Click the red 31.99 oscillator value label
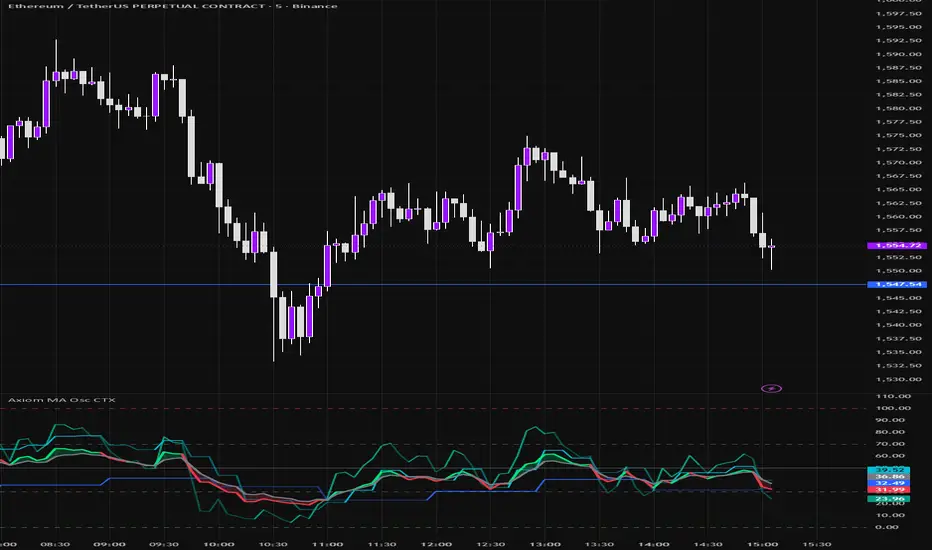This screenshot has width=932, height=550. (x=889, y=490)
